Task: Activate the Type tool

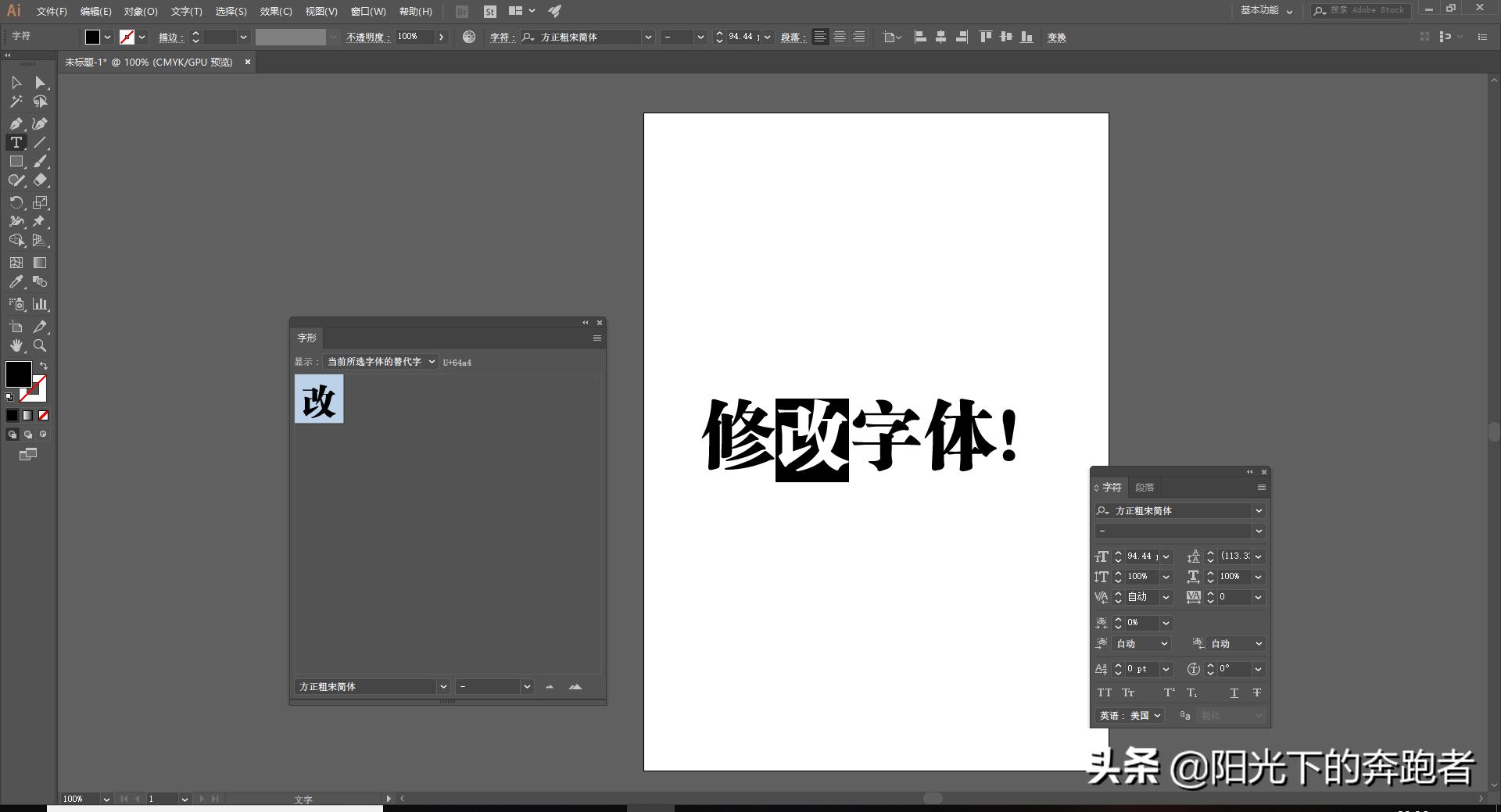Action: [17, 143]
